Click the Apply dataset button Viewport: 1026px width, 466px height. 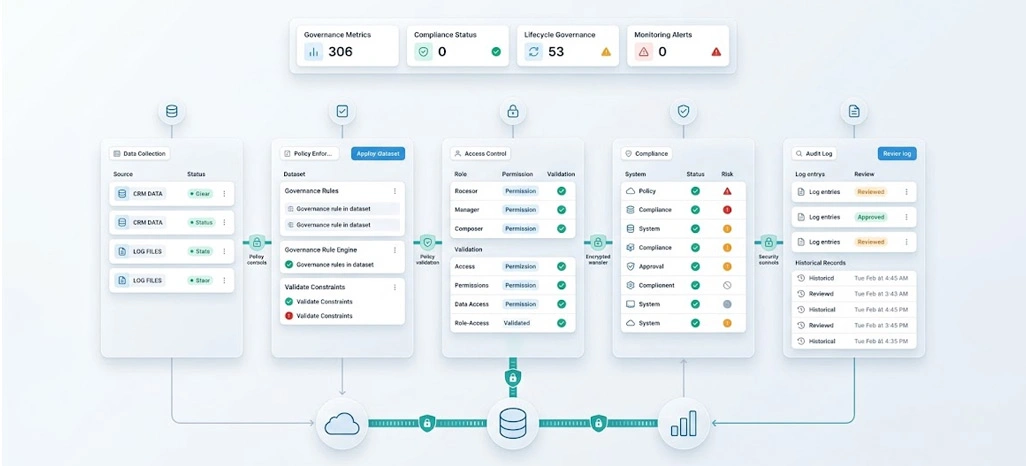378,153
